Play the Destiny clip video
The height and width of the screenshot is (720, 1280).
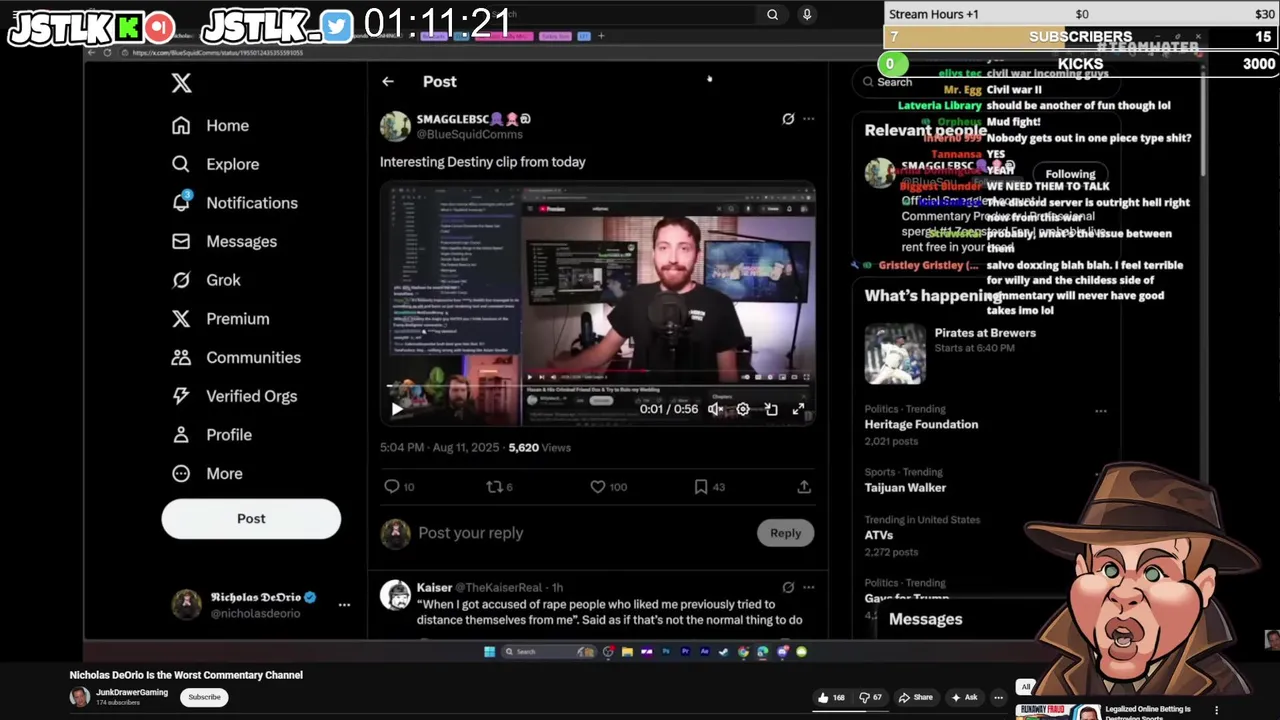[397, 408]
